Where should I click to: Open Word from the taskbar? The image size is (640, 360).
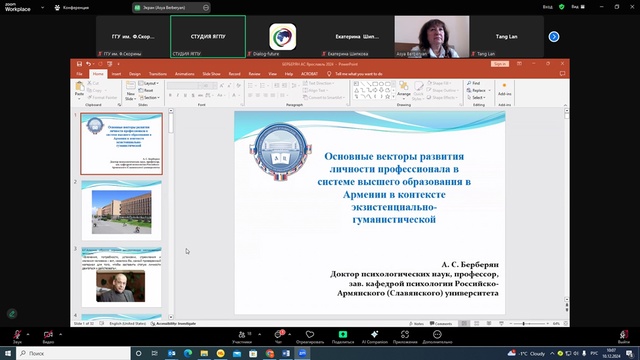click(x=286, y=353)
